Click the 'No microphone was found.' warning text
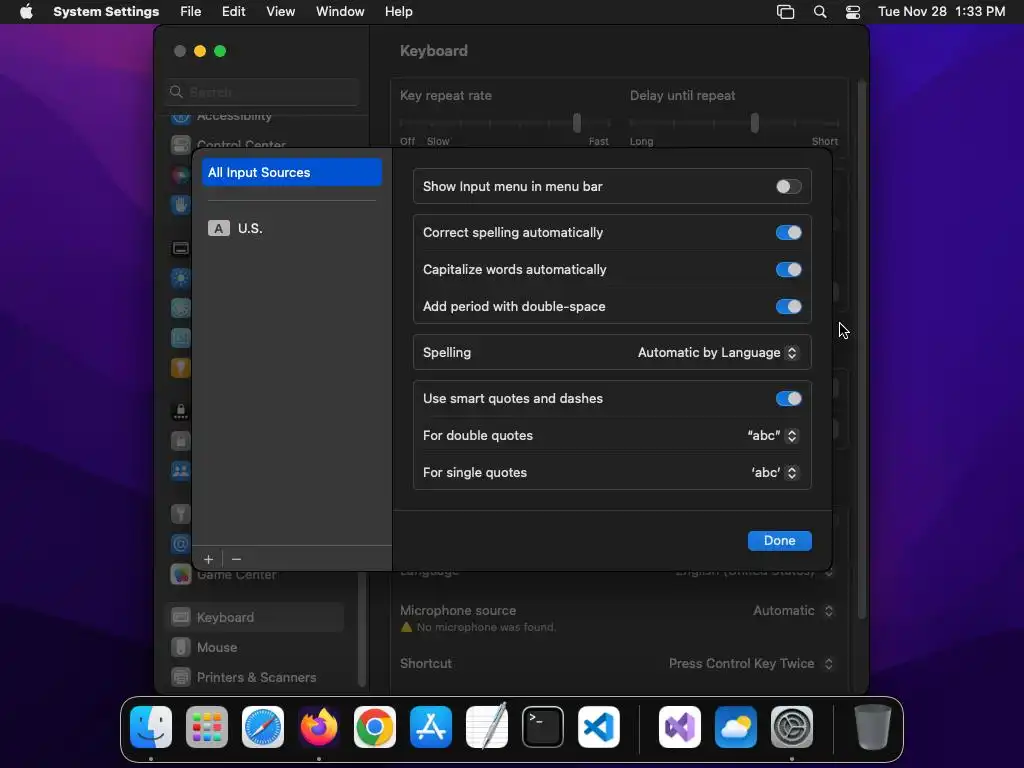This screenshot has width=1024, height=768. click(487, 627)
